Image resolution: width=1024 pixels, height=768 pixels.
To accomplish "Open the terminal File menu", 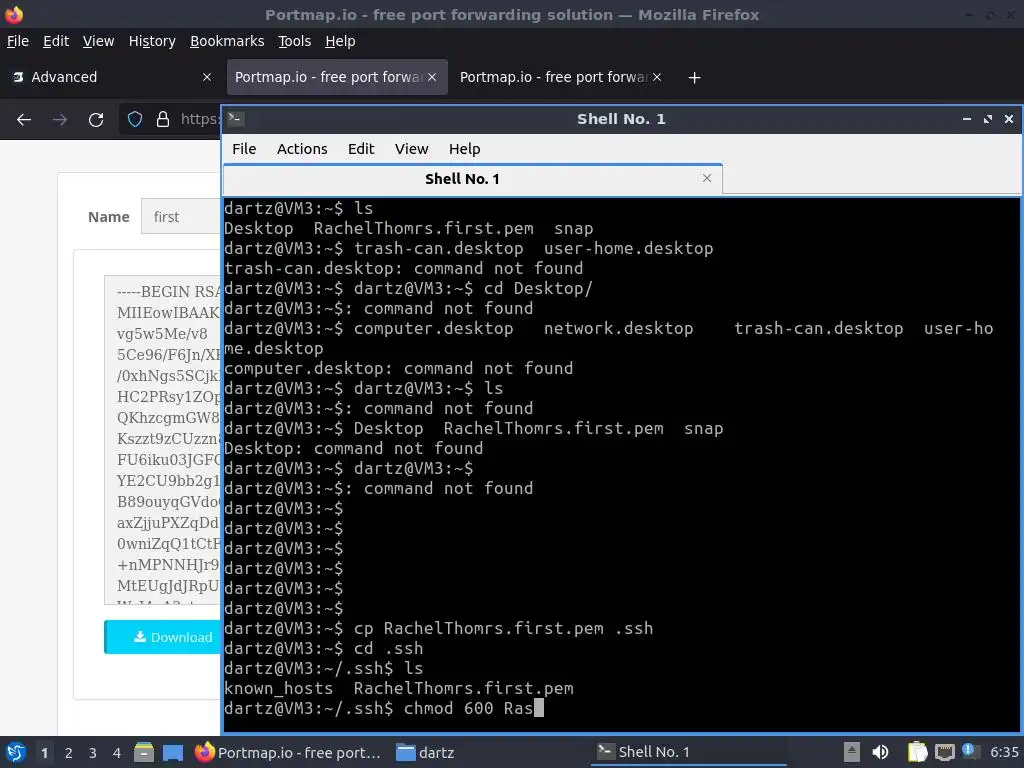I will click(244, 149).
